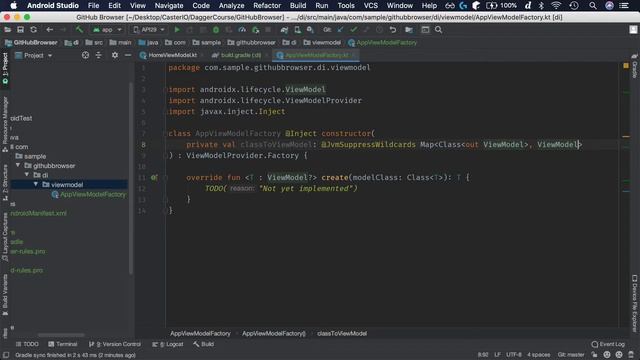Image resolution: width=640 pixels, height=360 pixels.
Task: Click the UTF-8 encoding status entry
Action: pyautogui.click(x=514, y=355)
